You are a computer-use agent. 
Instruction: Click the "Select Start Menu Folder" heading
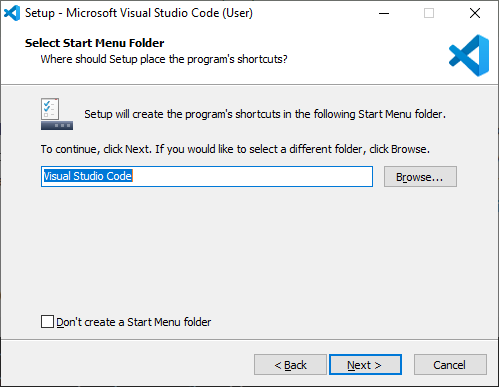click(x=95, y=43)
